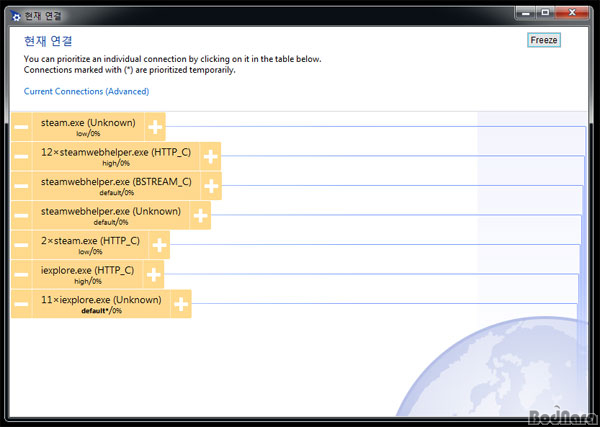Lower priority of steamwebhelper.exe (BSTREAM_C)
Viewport: 600px width, 427px height.
(x=21, y=186)
